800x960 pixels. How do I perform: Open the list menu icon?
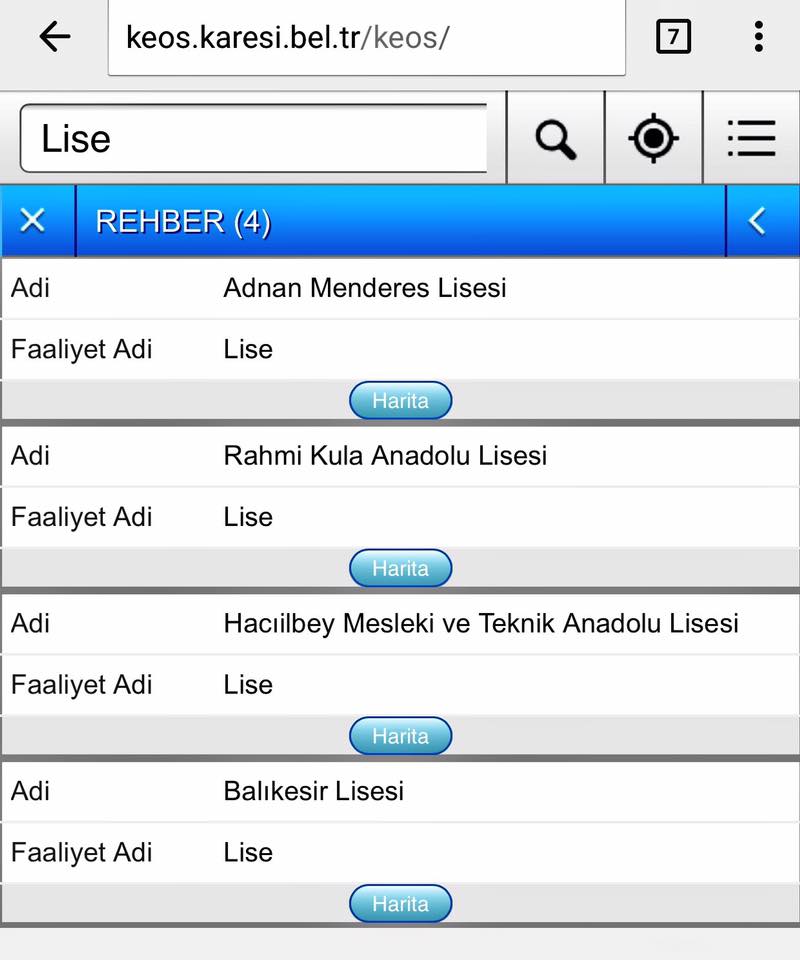point(752,138)
